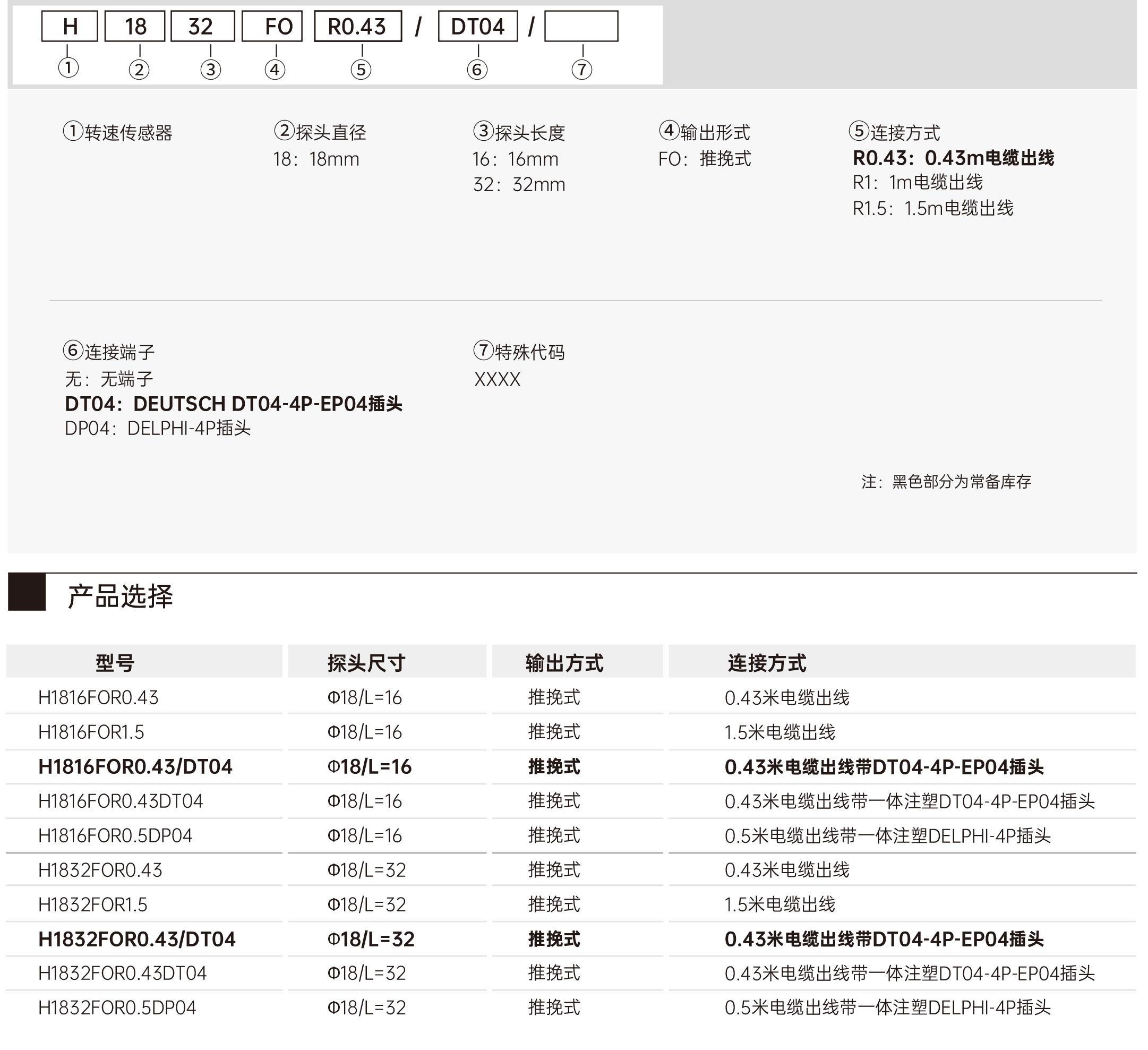Click the '探头尺寸' column header
This screenshot has width=1148, height=1050.
366,663
